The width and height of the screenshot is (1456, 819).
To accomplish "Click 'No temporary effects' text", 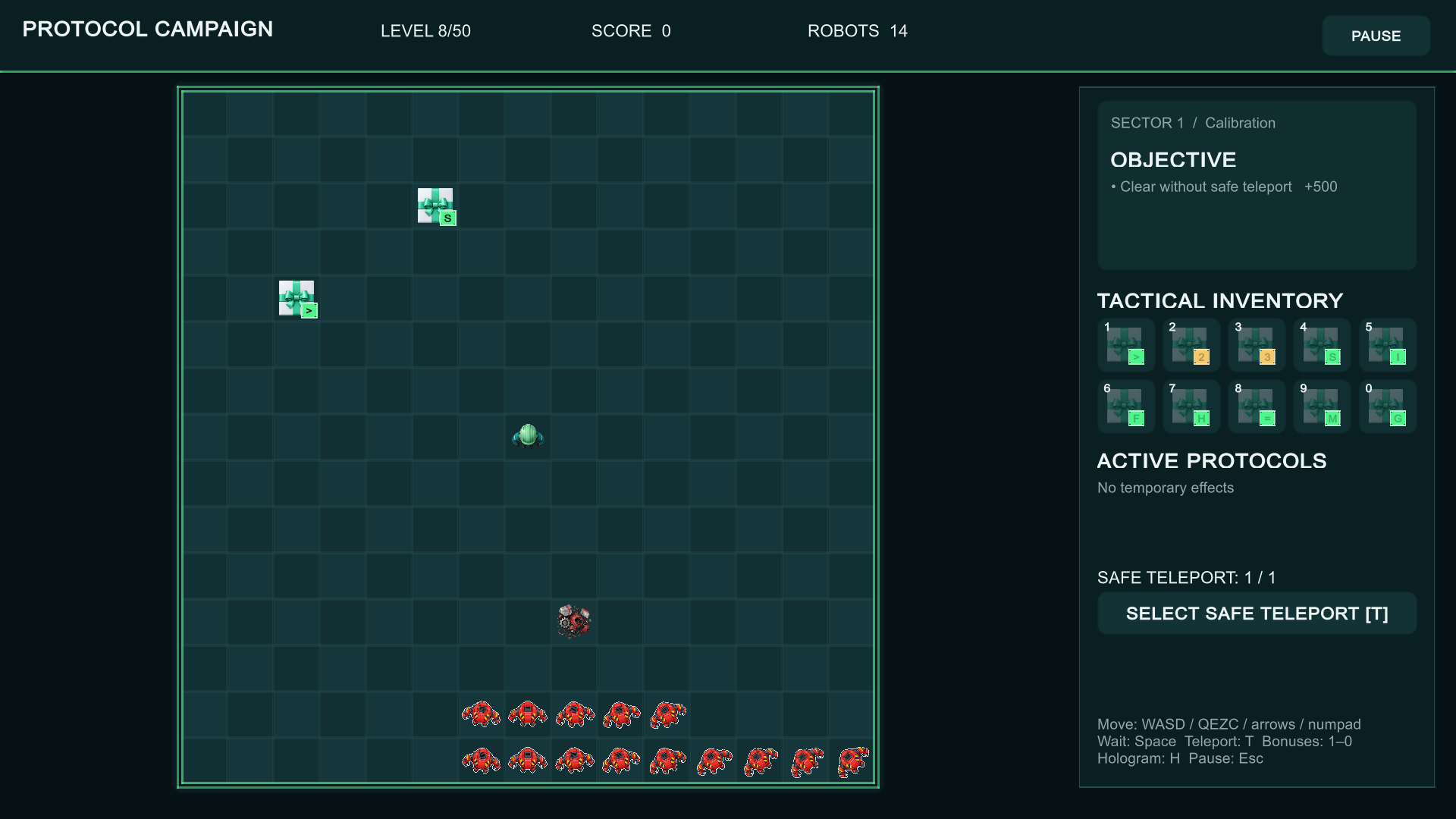I will [x=1166, y=488].
